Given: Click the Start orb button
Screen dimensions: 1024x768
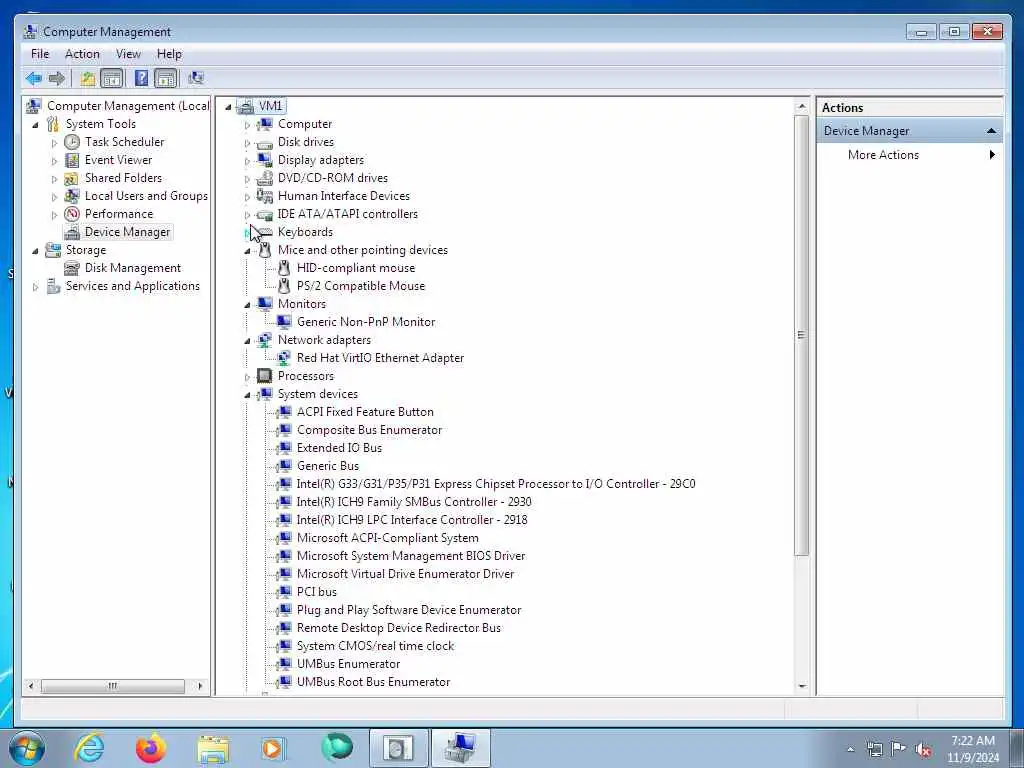Looking at the screenshot, I should click(x=26, y=748).
